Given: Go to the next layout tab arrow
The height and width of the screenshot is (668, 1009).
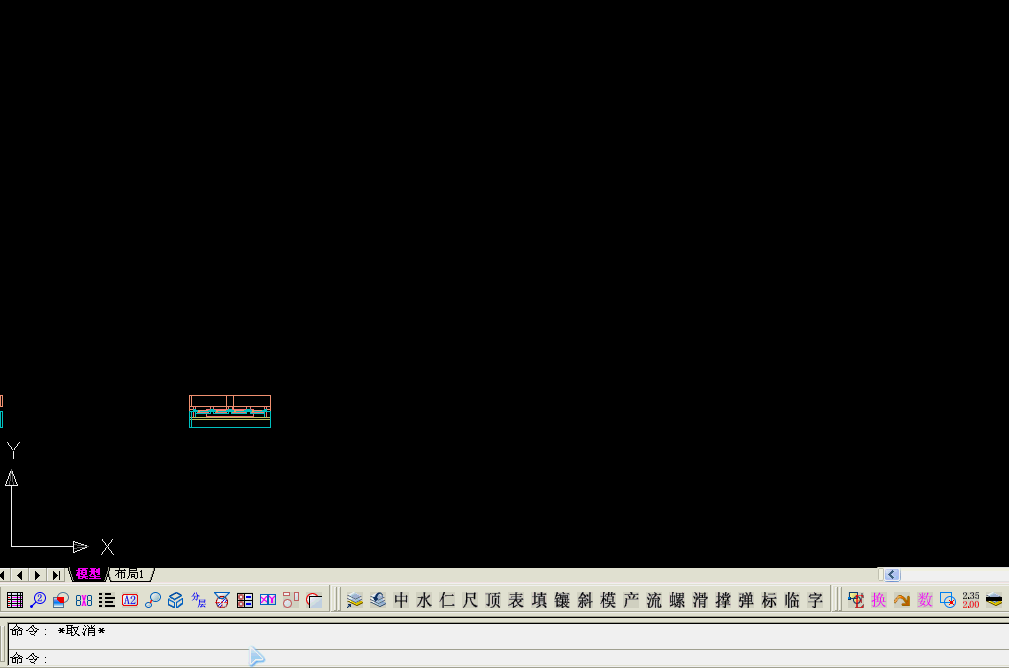Looking at the screenshot, I should point(37,575).
